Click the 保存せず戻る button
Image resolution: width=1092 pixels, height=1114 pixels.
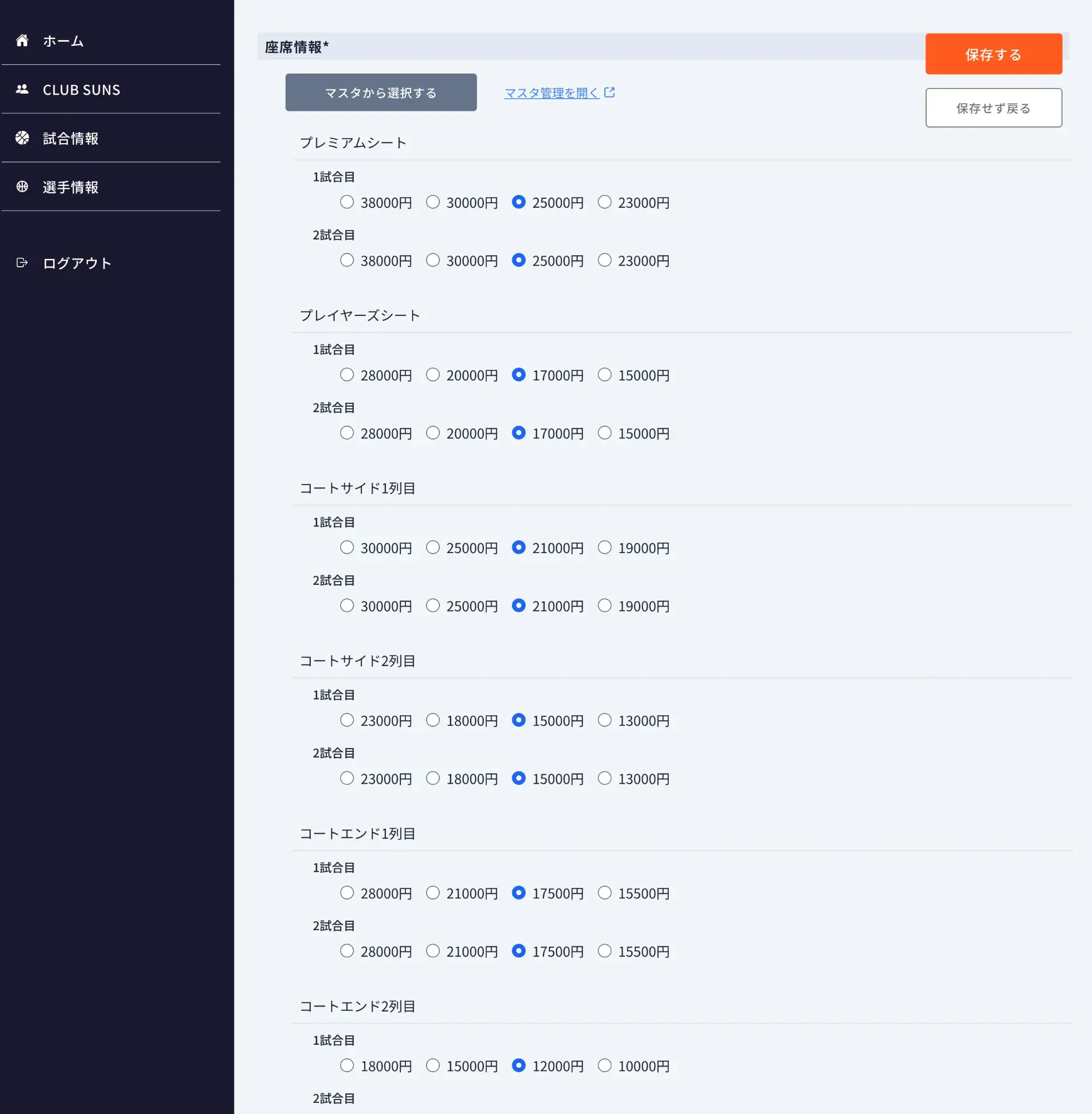(993, 108)
